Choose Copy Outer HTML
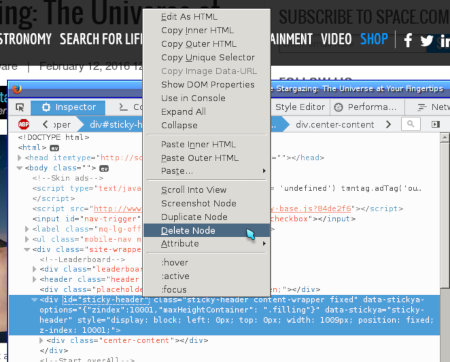 [207, 44]
